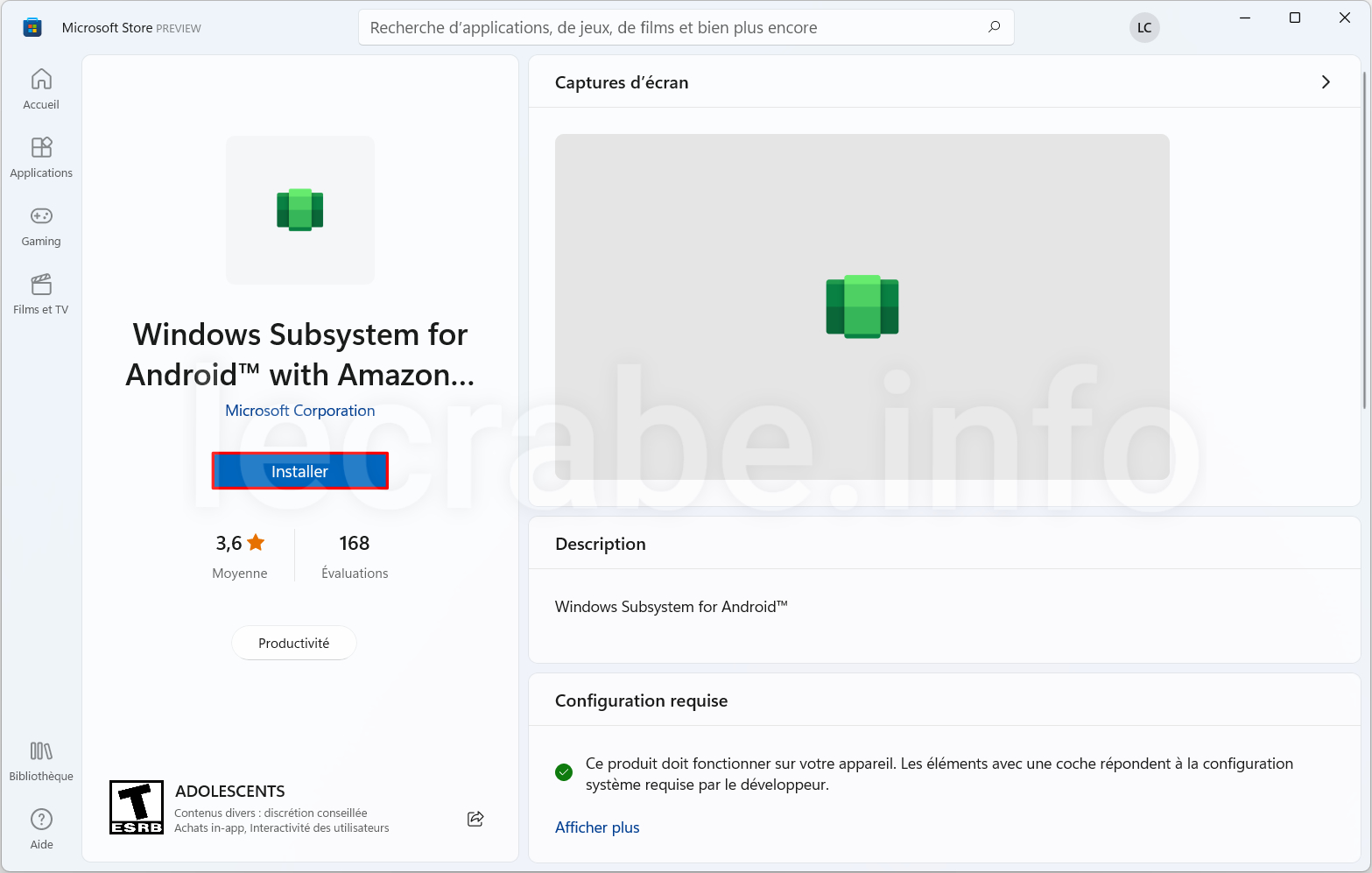Click the ESRB Teen rating badge
1372x873 pixels.
[x=137, y=807]
